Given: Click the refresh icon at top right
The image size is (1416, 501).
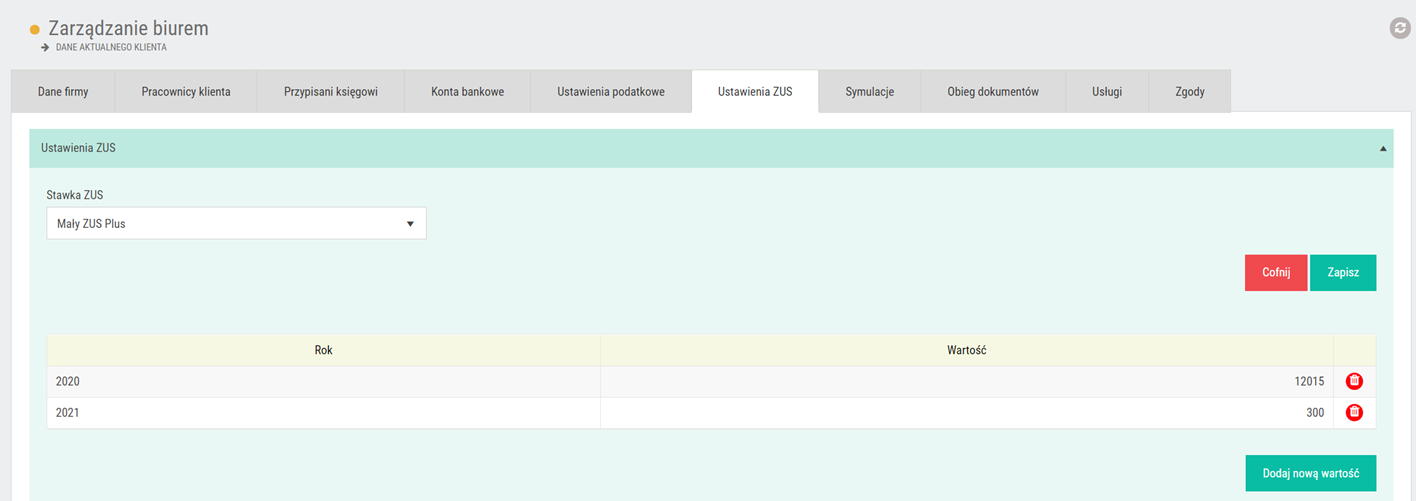Looking at the screenshot, I should (1400, 29).
